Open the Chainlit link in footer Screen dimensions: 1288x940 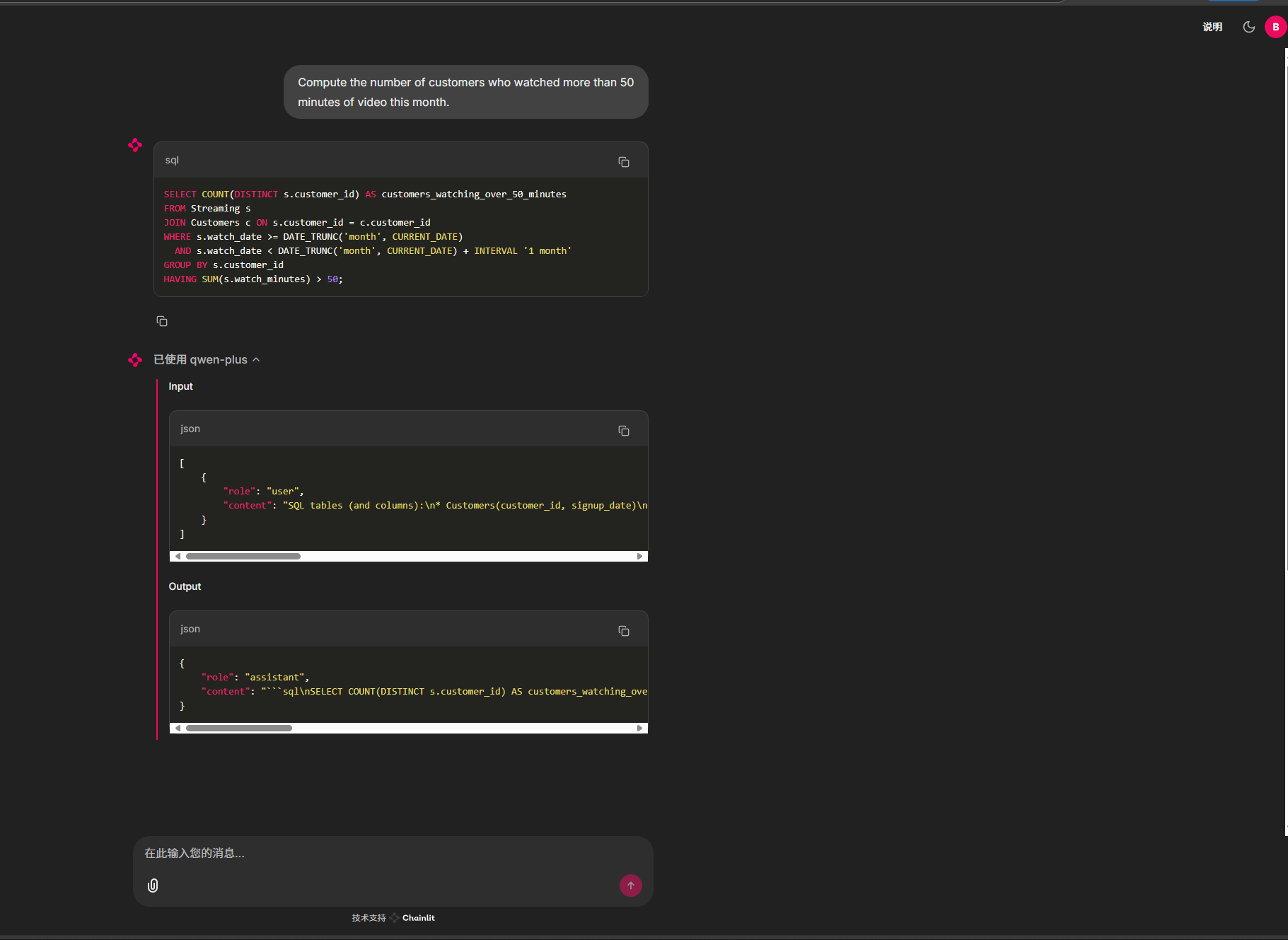point(418,918)
